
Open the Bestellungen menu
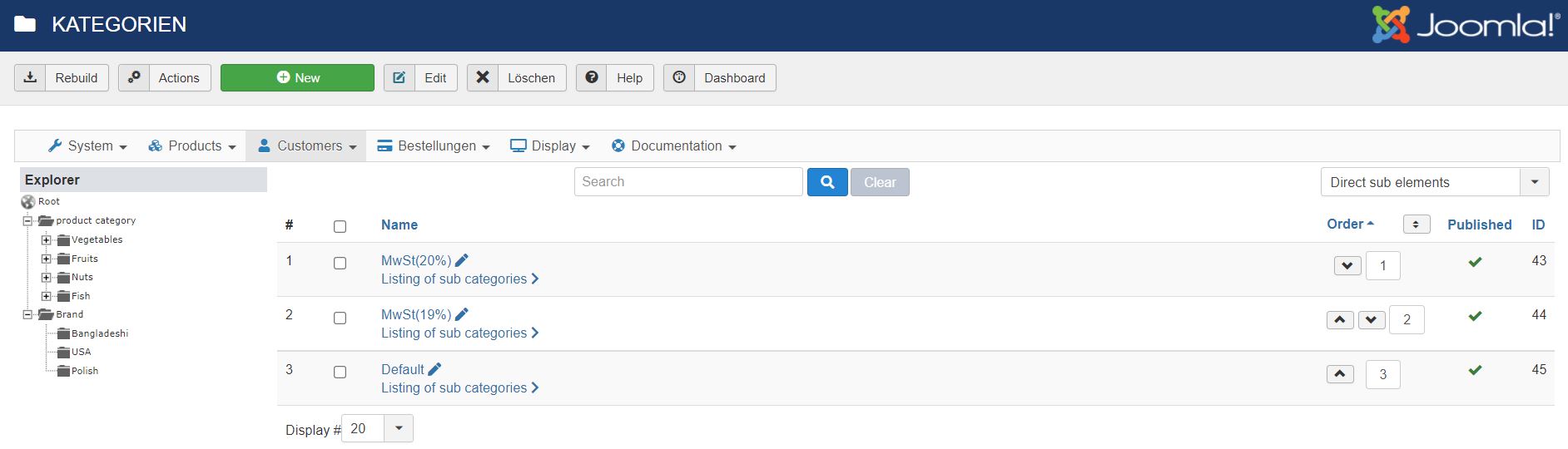(x=434, y=146)
